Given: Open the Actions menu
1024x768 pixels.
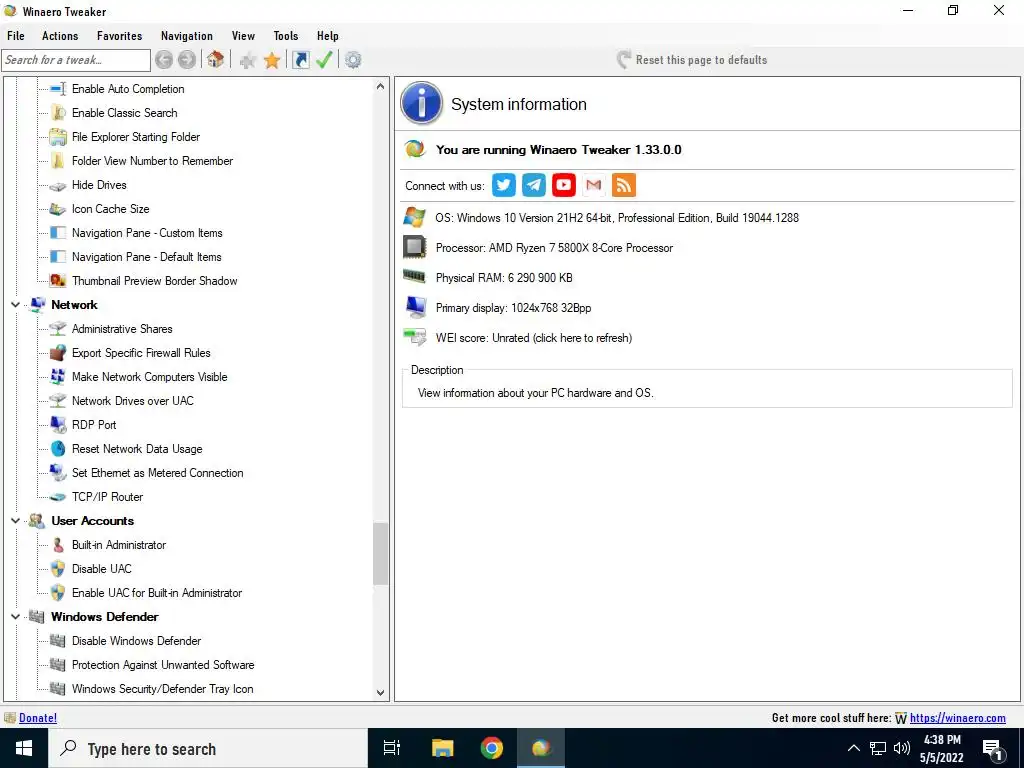Looking at the screenshot, I should pyautogui.click(x=60, y=36).
